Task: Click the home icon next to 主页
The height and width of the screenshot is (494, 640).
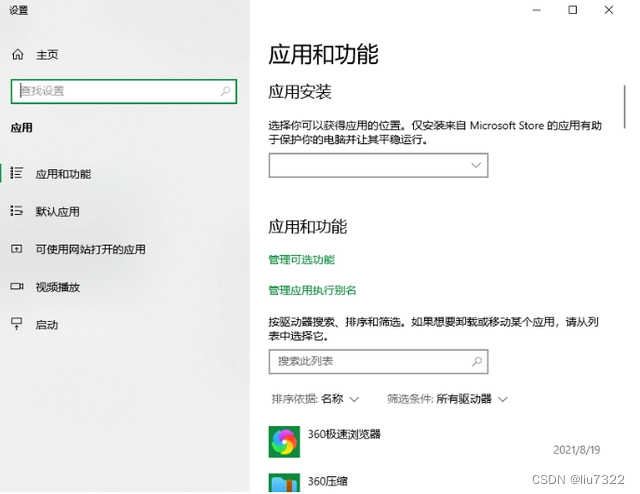Action: click(18, 54)
